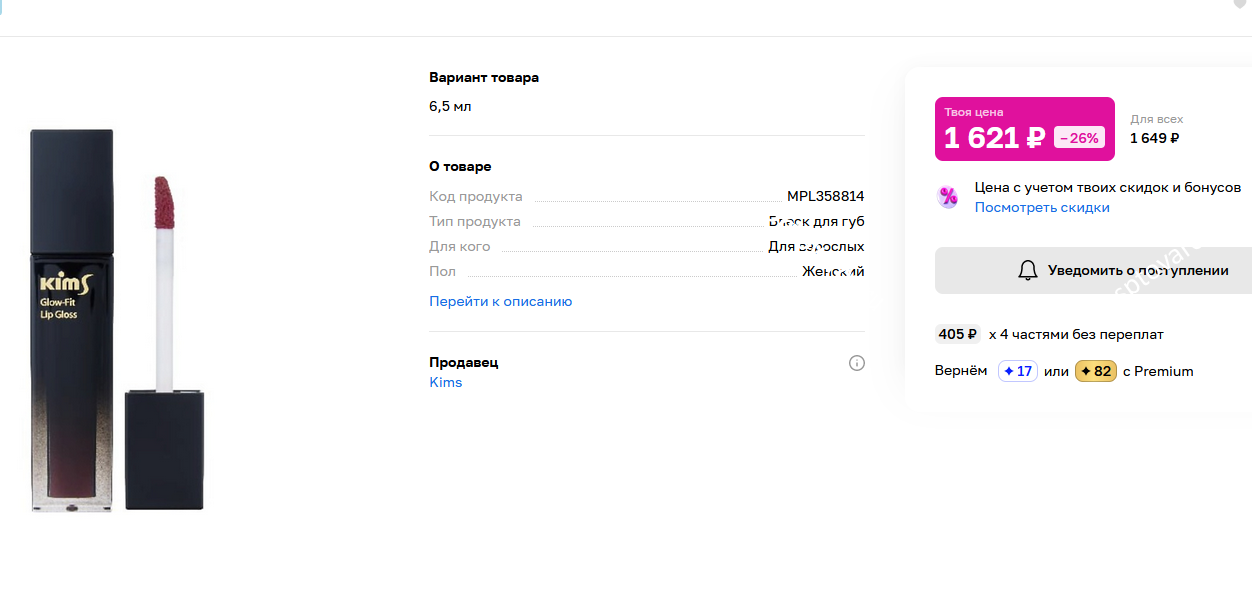The height and width of the screenshot is (596, 1252).
Task: Click 'Уведомить о поступлении' button
Action: tap(1093, 270)
